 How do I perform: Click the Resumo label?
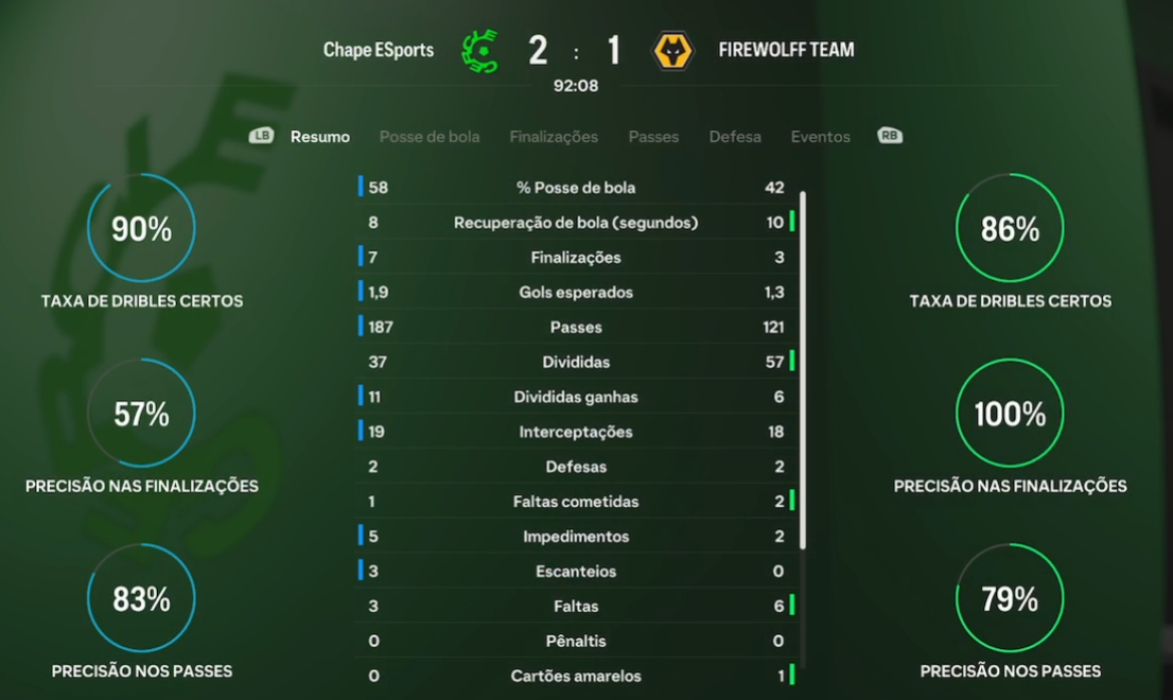point(320,136)
